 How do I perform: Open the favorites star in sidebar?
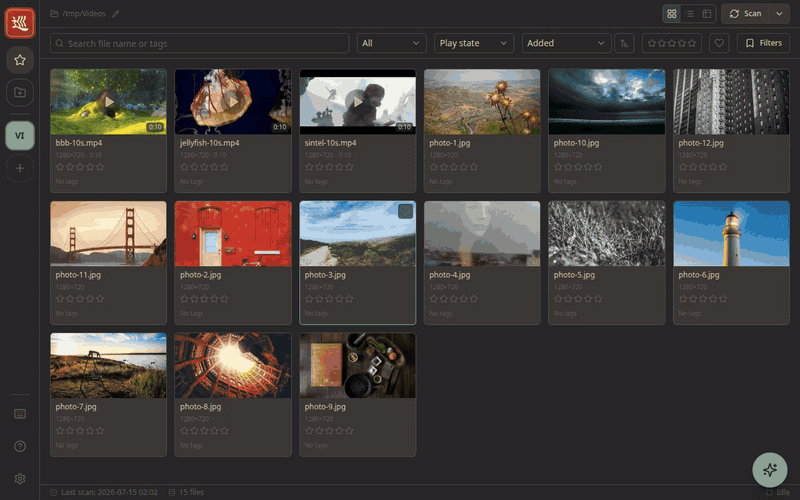tap(20, 60)
